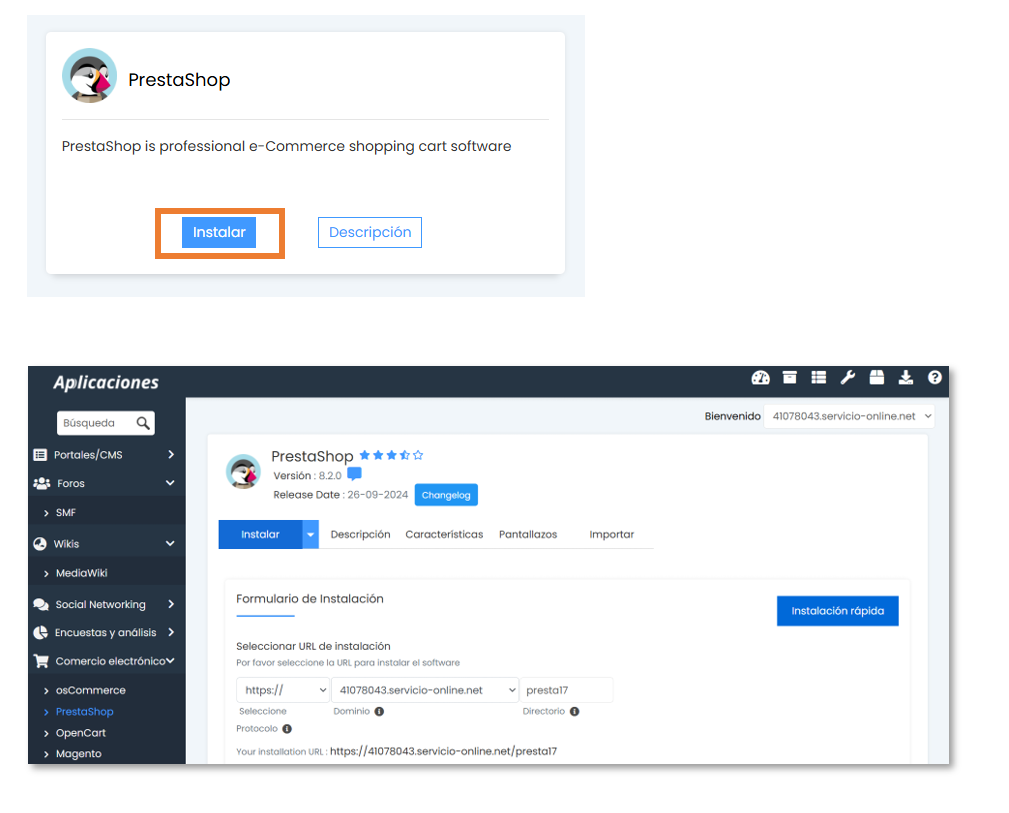Image resolution: width=1009 pixels, height=813 pixels.
Task: Open the Bienvenido domain selector dropdown
Action: [849, 416]
